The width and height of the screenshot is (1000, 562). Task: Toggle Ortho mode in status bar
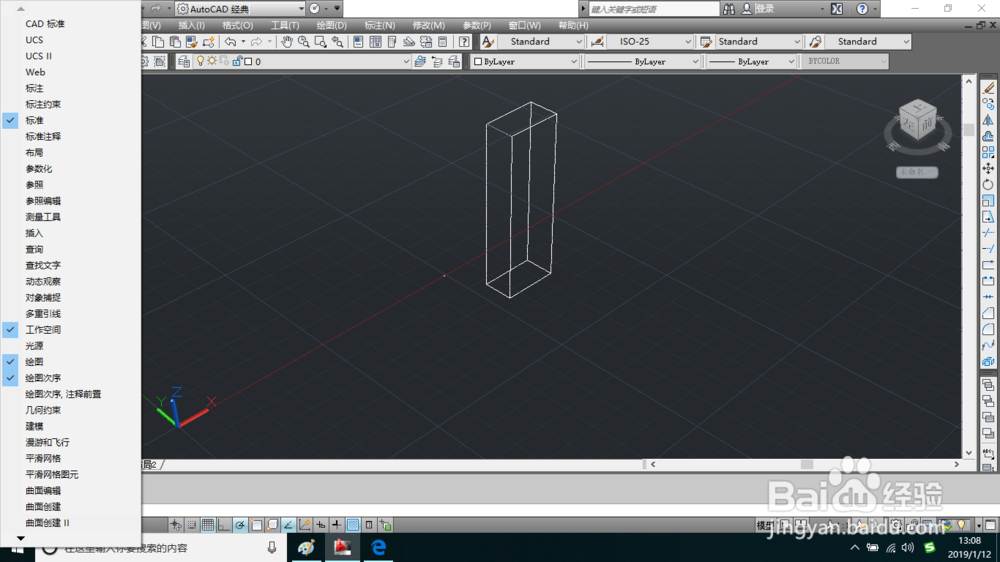(224, 525)
